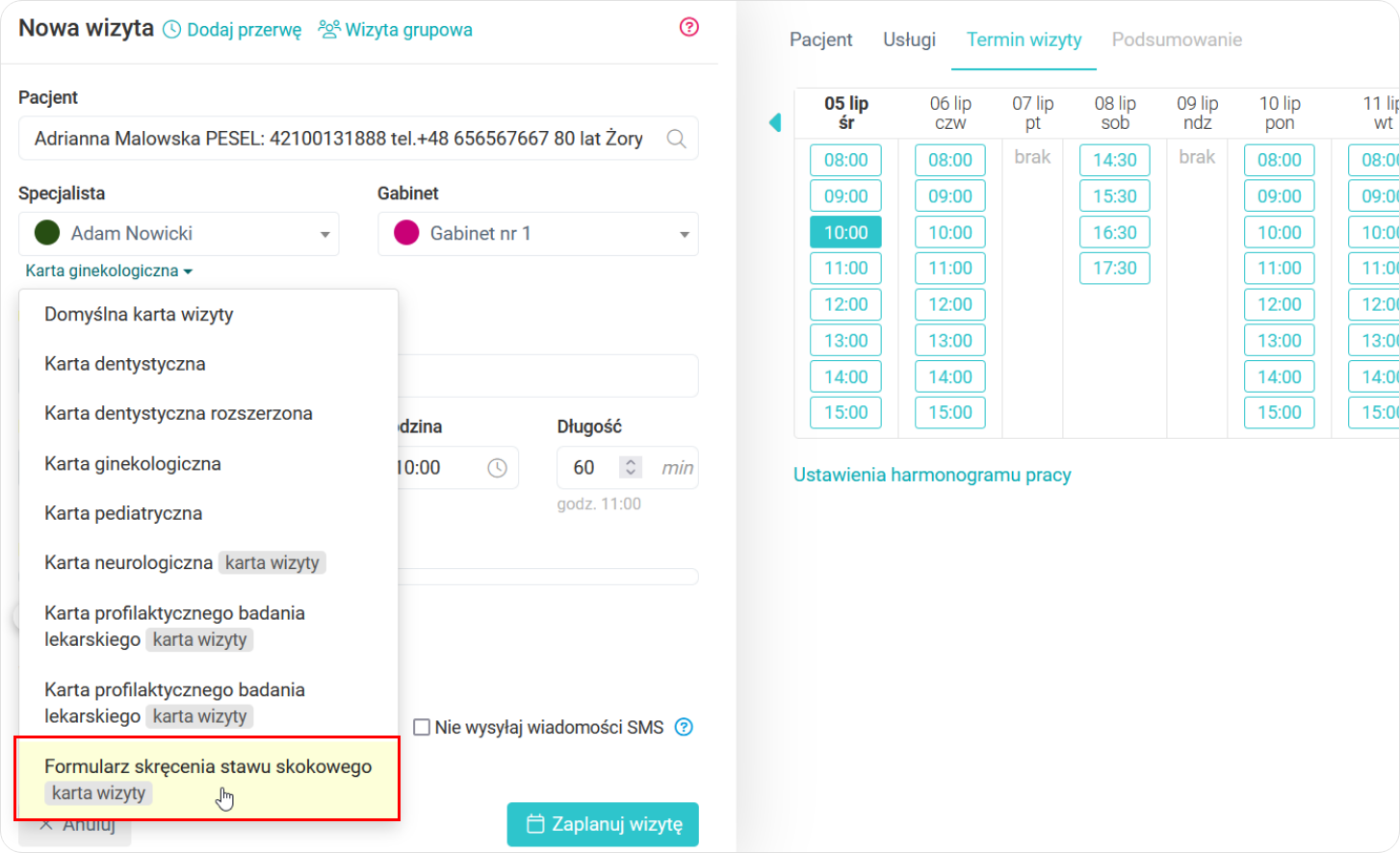The image size is (1400, 853).
Task: Click the green color dot beside Adam Nowicki
Action: coord(47,233)
